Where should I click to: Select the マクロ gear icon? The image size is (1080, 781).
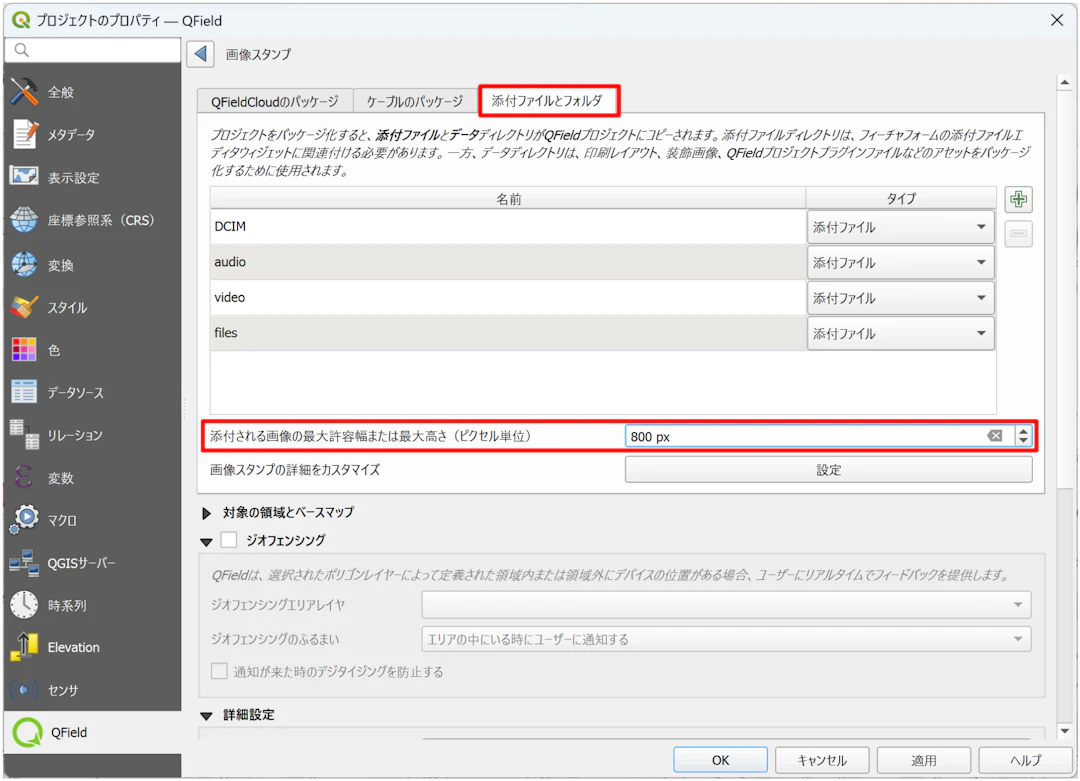[24, 519]
